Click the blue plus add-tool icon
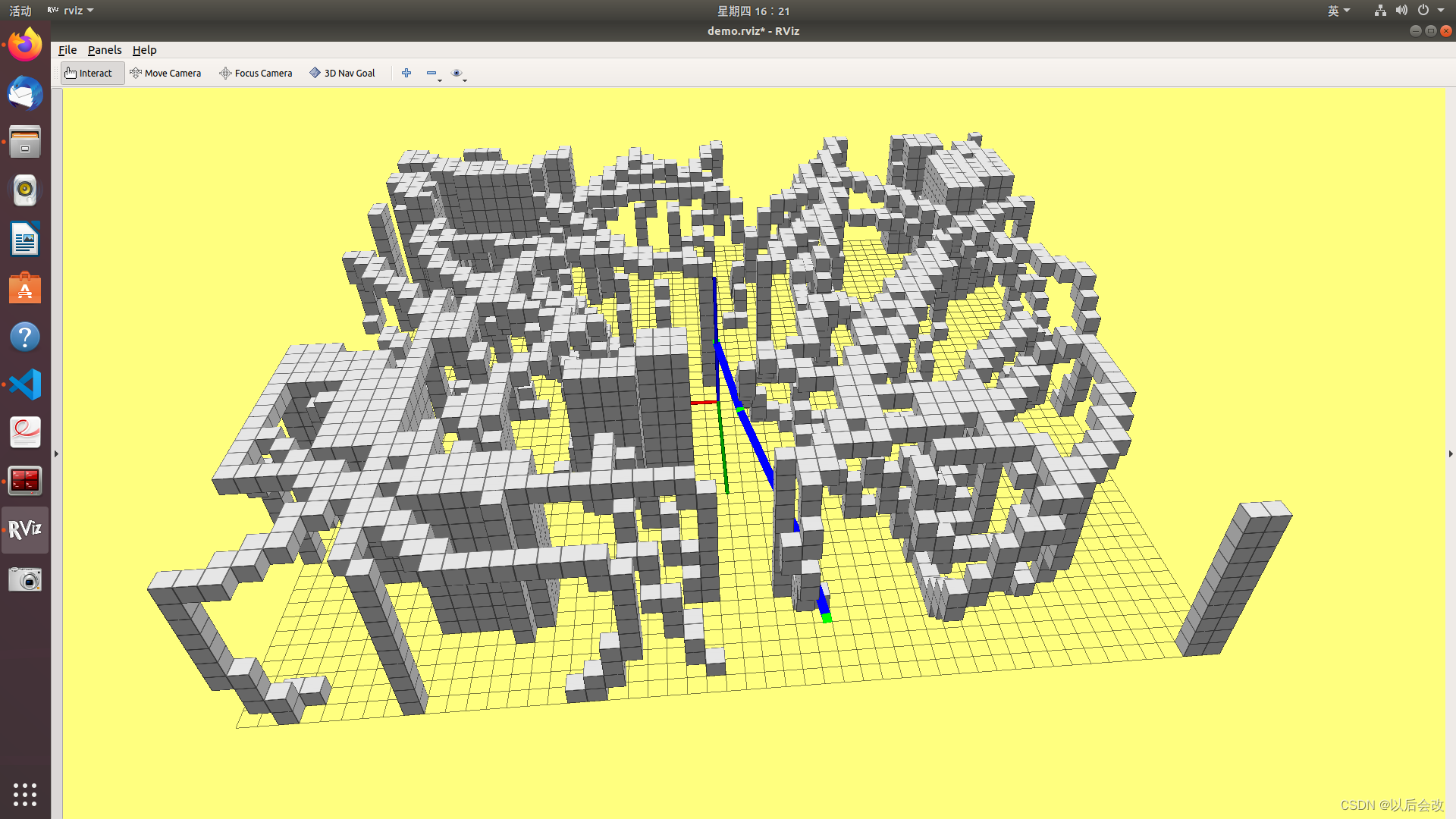1456x819 pixels. 406,74
